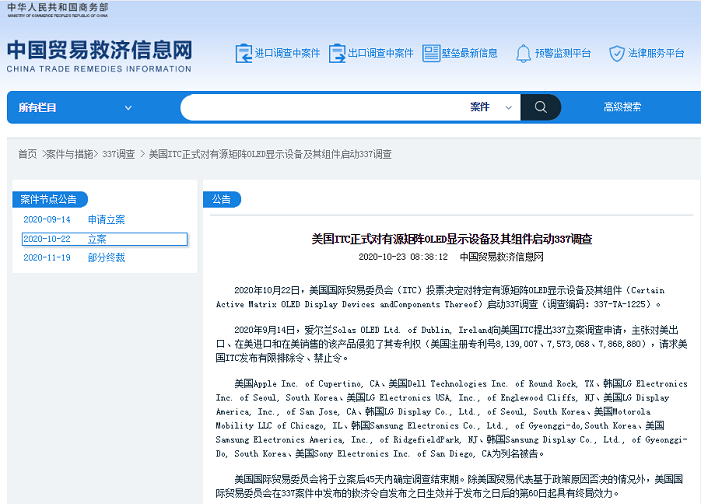Select the 案件节点公告 tab header
The width and height of the screenshot is (701, 504).
click(49, 199)
